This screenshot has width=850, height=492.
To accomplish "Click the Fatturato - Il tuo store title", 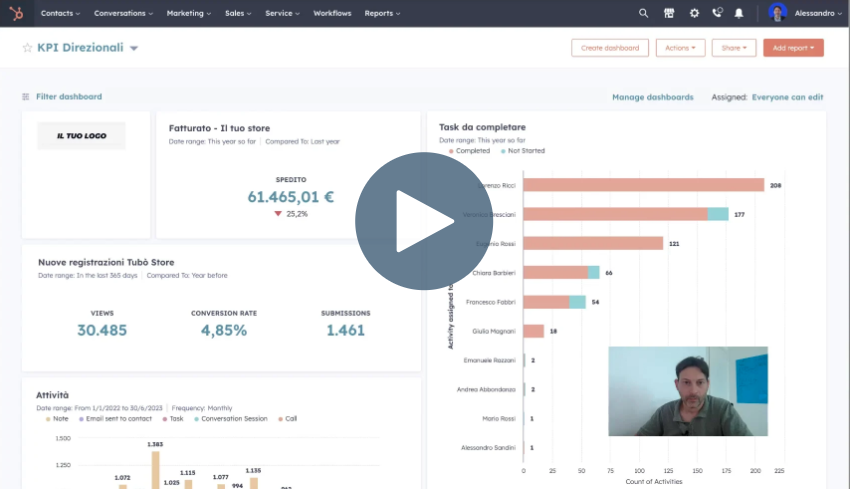I will click(x=219, y=128).
